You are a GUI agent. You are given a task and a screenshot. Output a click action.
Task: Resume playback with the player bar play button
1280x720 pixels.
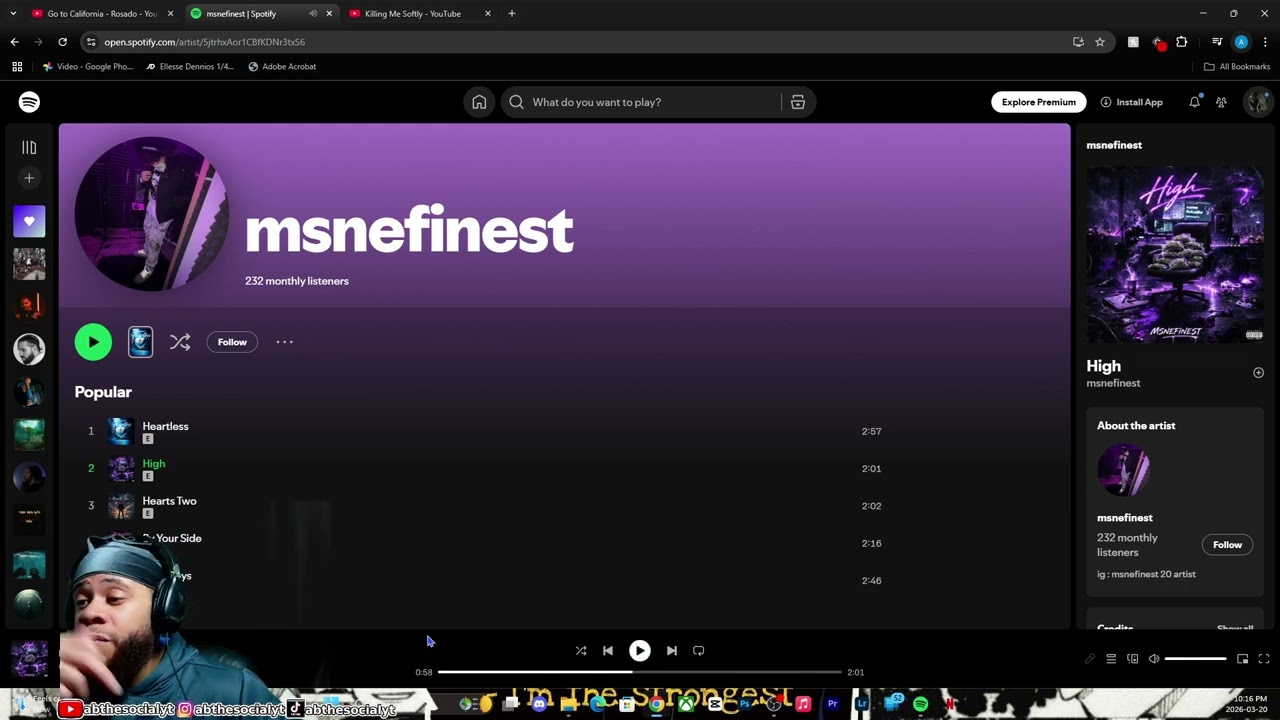[639, 651]
